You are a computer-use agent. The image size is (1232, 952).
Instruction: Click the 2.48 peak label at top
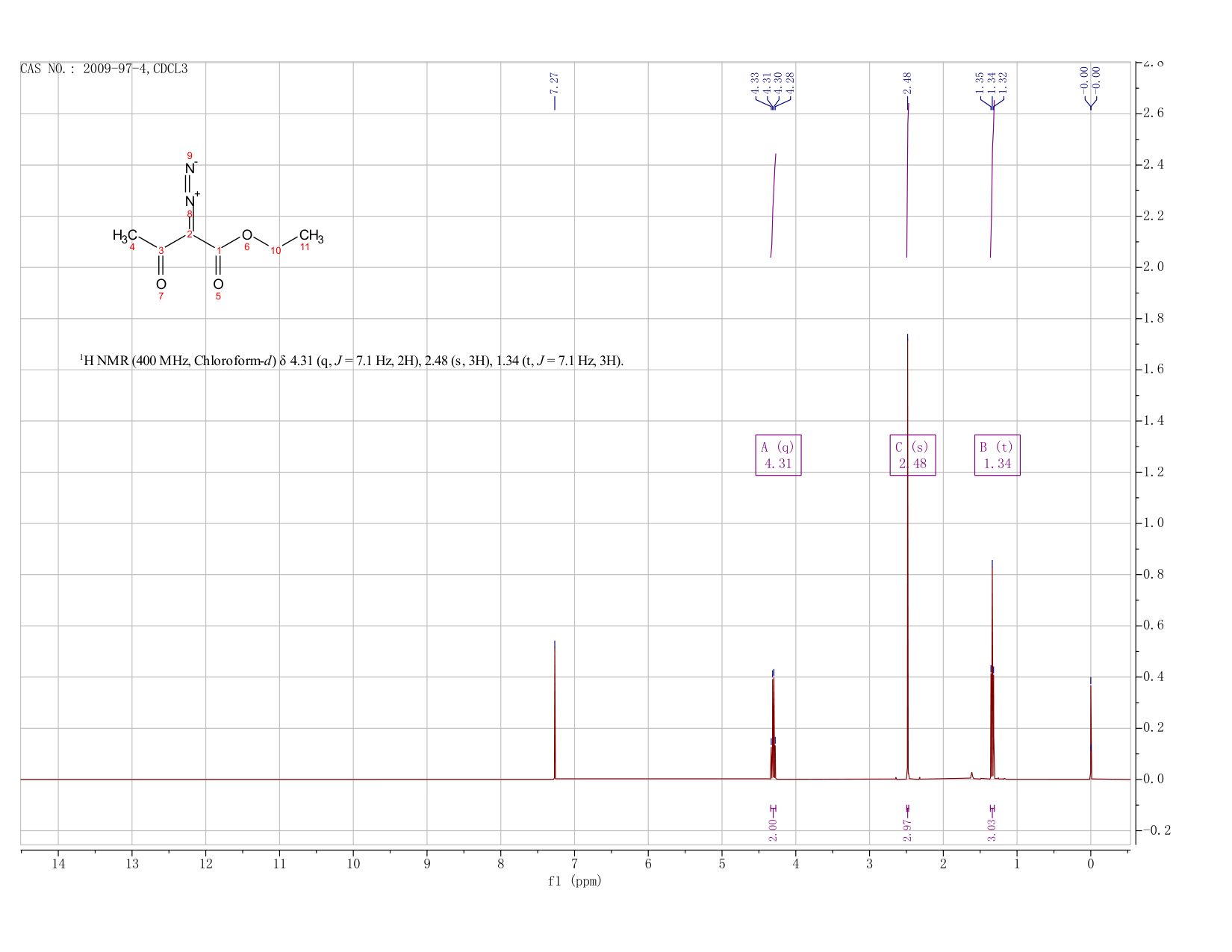[x=908, y=83]
